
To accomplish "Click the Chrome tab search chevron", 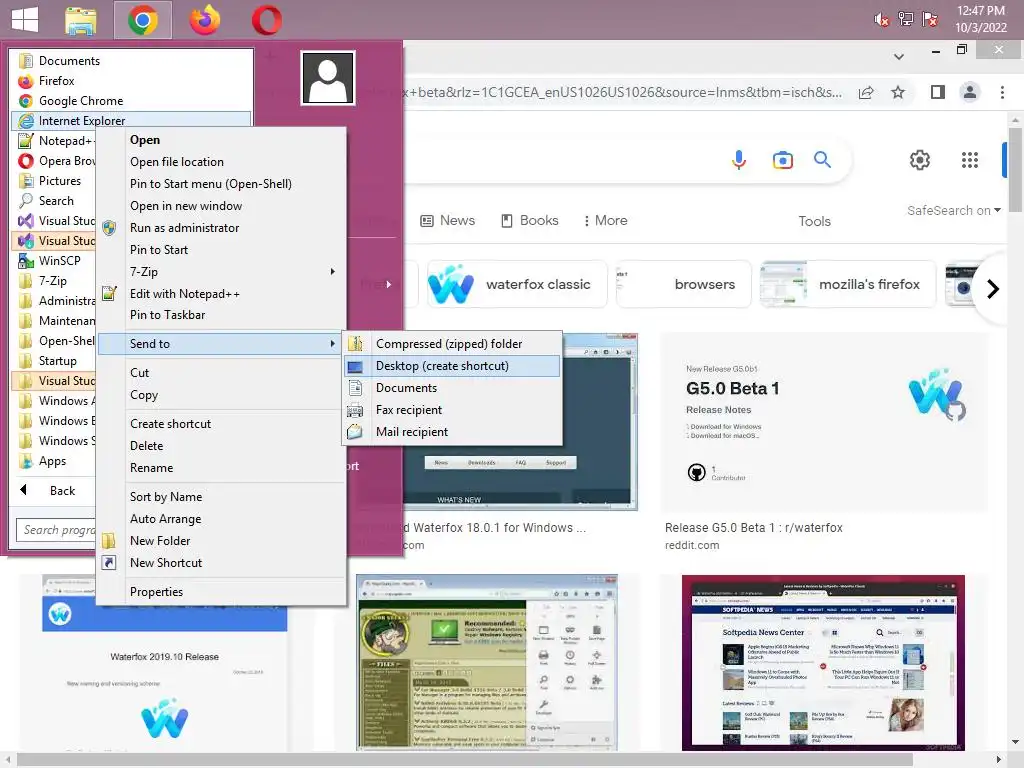I will [x=899, y=57].
